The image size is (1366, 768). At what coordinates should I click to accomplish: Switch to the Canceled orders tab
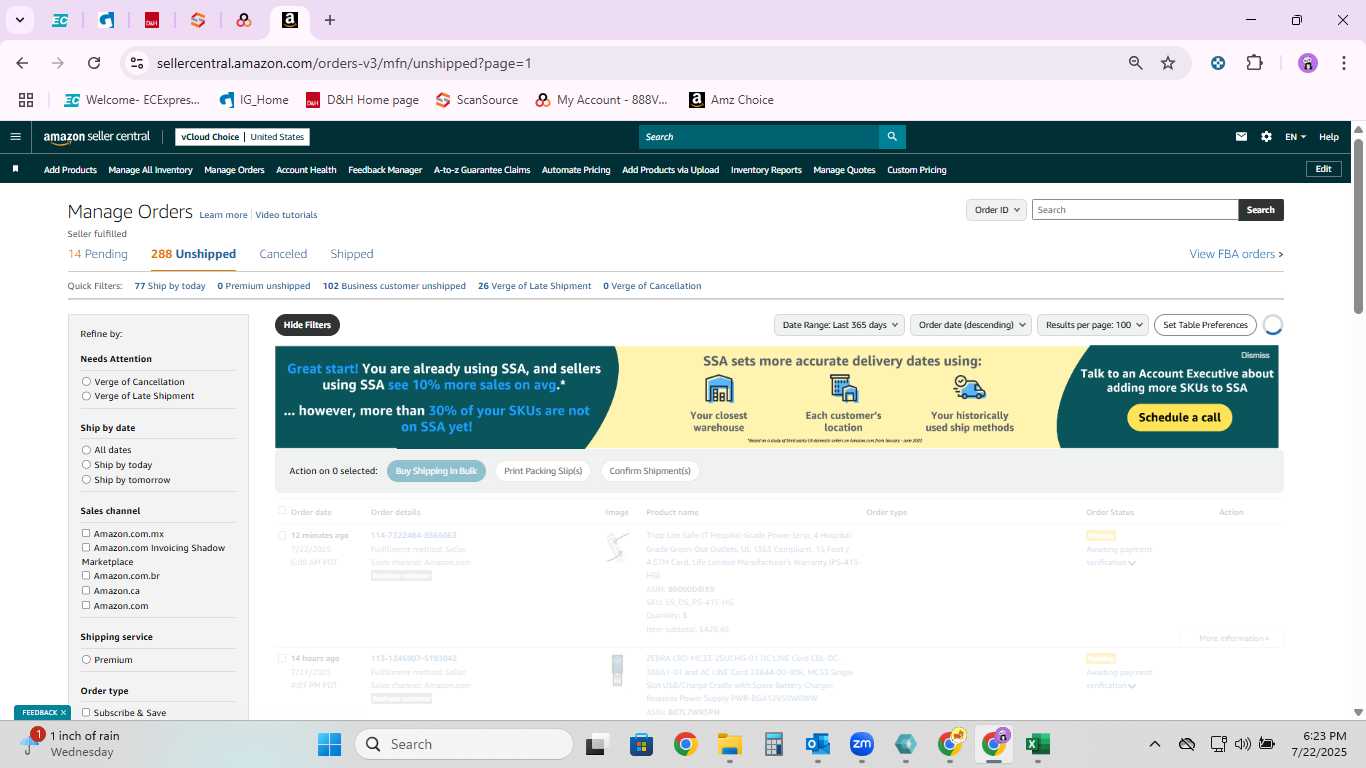point(283,254)
